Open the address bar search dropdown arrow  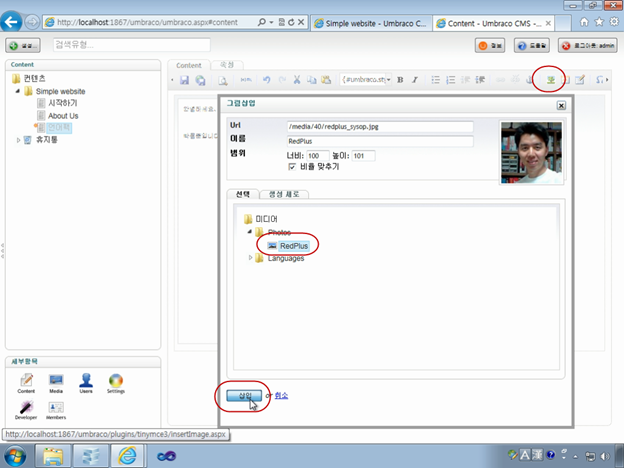[271, 22]
